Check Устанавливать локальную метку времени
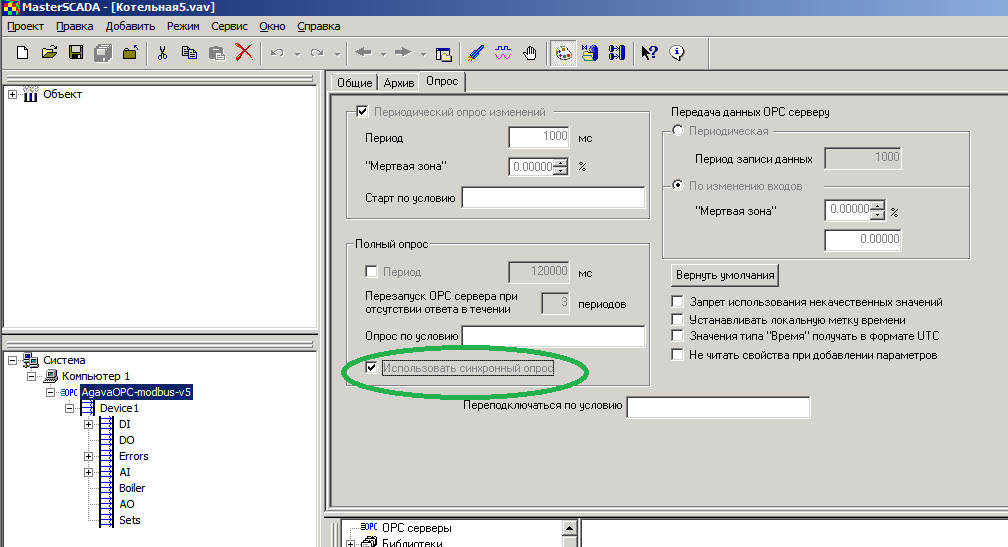This screenshot has height=547, width=1008. pyautogui.click(x=677, y=319)
